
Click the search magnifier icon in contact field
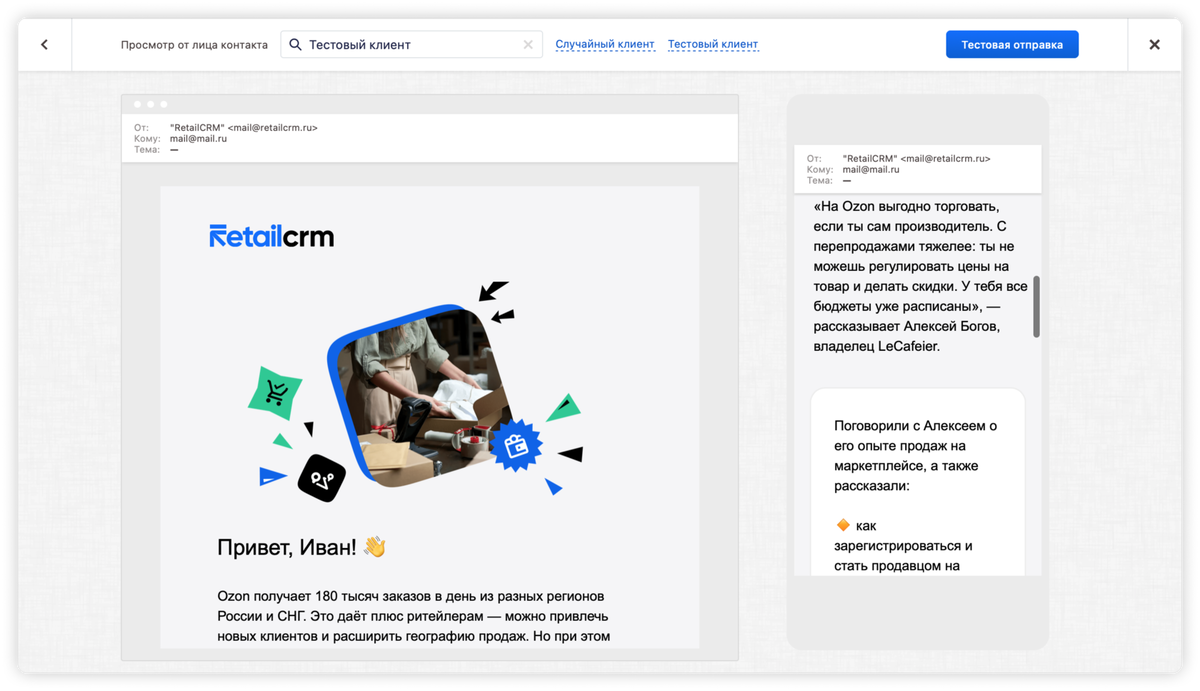point(295,45)
